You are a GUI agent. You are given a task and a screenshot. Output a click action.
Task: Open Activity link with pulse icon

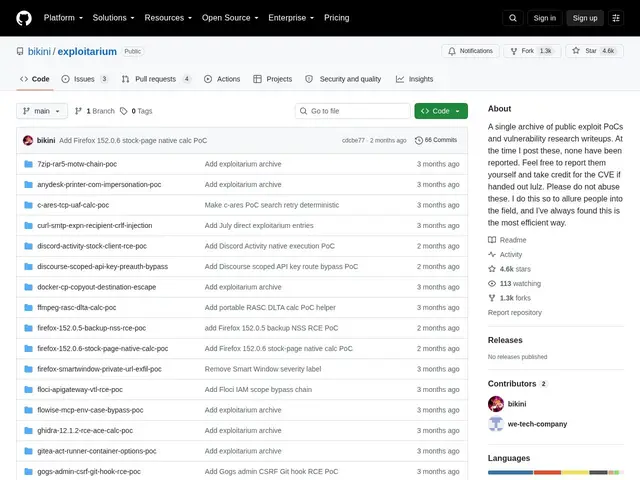pos(505,255)
